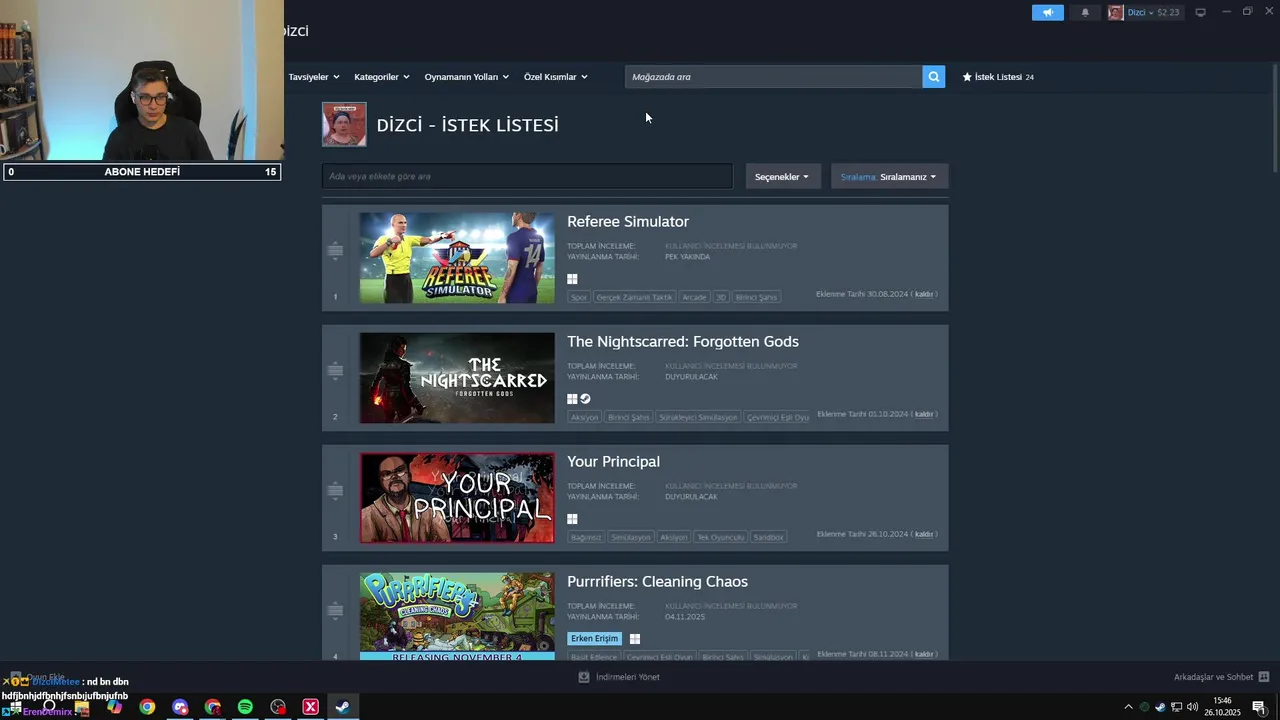Grab the reorder handle for The Nightscarred
The width and height of the screenshot is (1280, 720).
(335, 371)
